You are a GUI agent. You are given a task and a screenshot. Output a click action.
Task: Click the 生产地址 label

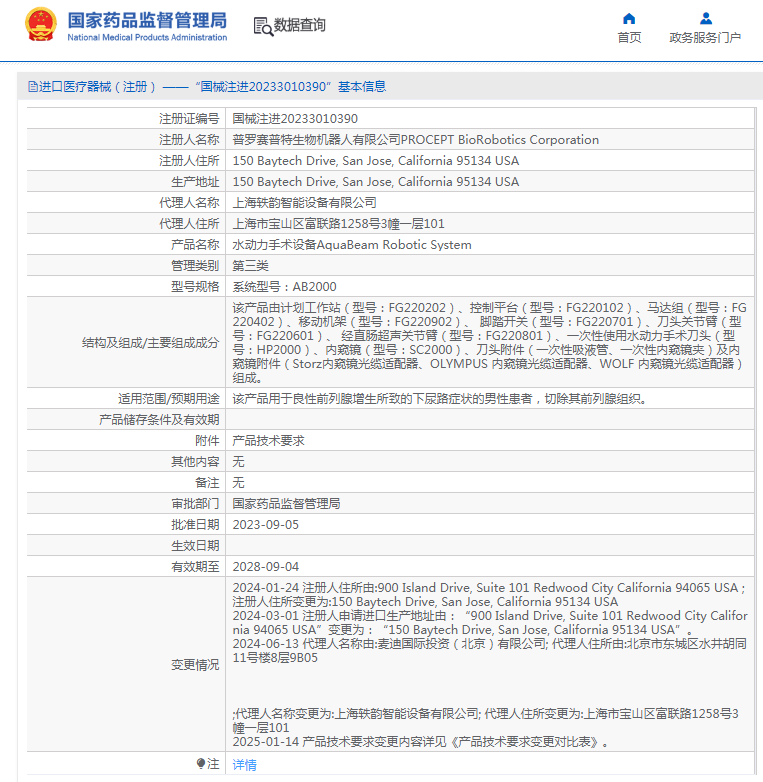pos(195,182)
